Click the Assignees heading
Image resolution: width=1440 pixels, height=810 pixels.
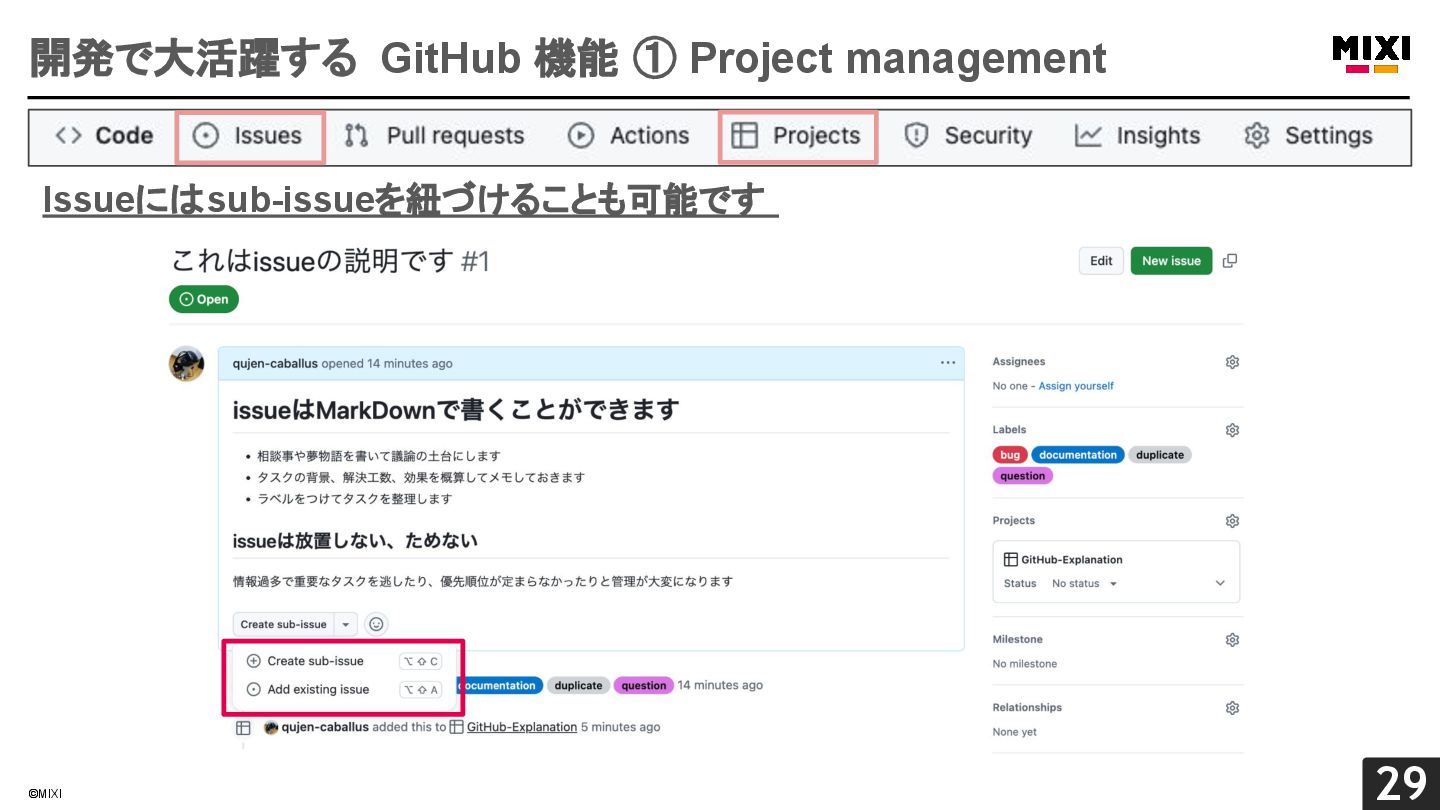[1019, 362]
